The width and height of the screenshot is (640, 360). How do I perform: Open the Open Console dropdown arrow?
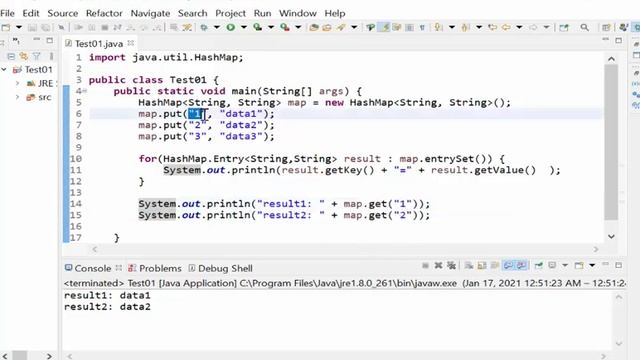tap(592, 265)
